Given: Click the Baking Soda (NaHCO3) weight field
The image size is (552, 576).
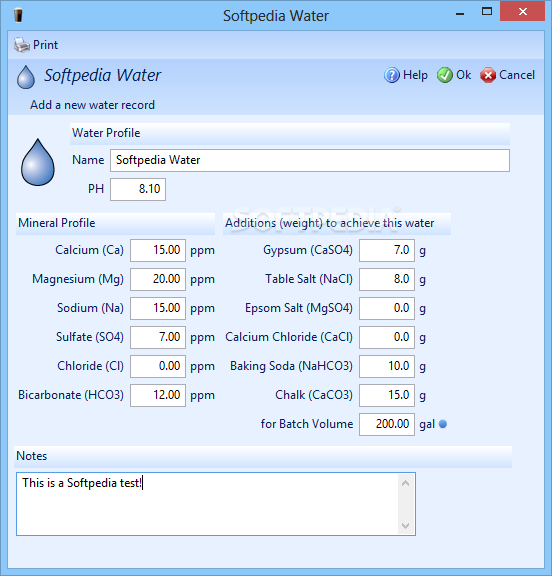Looking at the screenshot, I should [x=387, y=366].
